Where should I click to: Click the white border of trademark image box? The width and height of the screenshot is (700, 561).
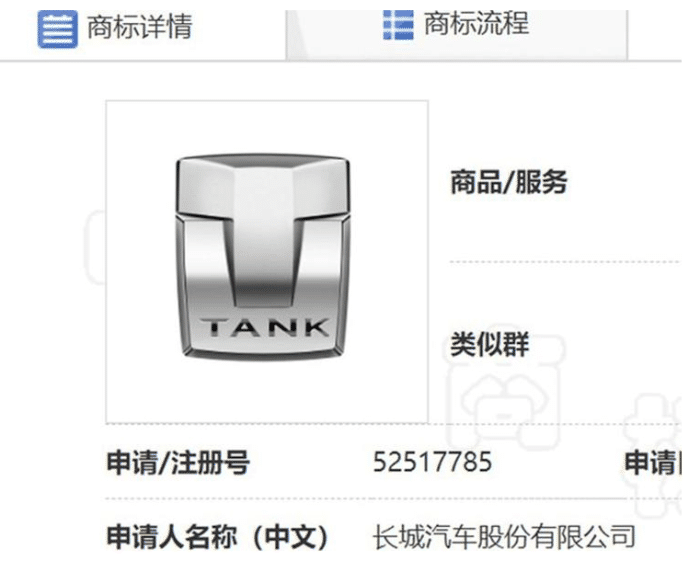(267, 102)
